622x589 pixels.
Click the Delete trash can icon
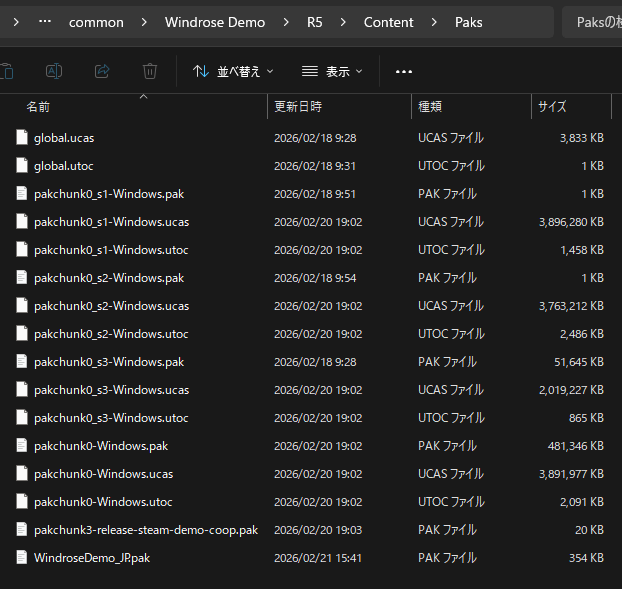[x=150, y=71]
